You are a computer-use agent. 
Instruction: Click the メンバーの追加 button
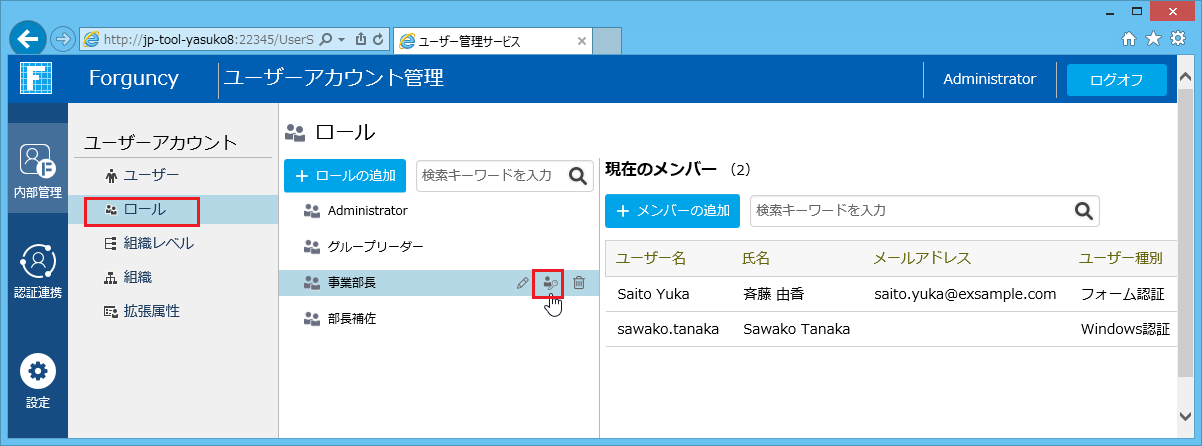pyautogui.click(x=672, y=211)
